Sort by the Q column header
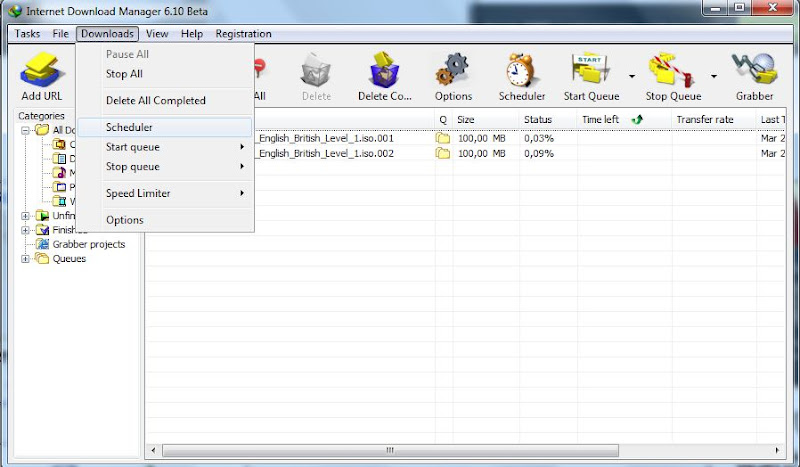The width and height of the screenshot is (800, 467). click(x=443, y=119)
